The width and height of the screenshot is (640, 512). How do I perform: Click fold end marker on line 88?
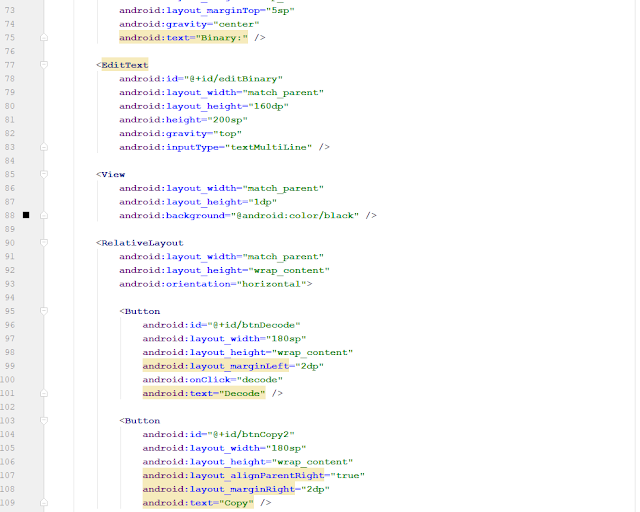coord(44,215)
